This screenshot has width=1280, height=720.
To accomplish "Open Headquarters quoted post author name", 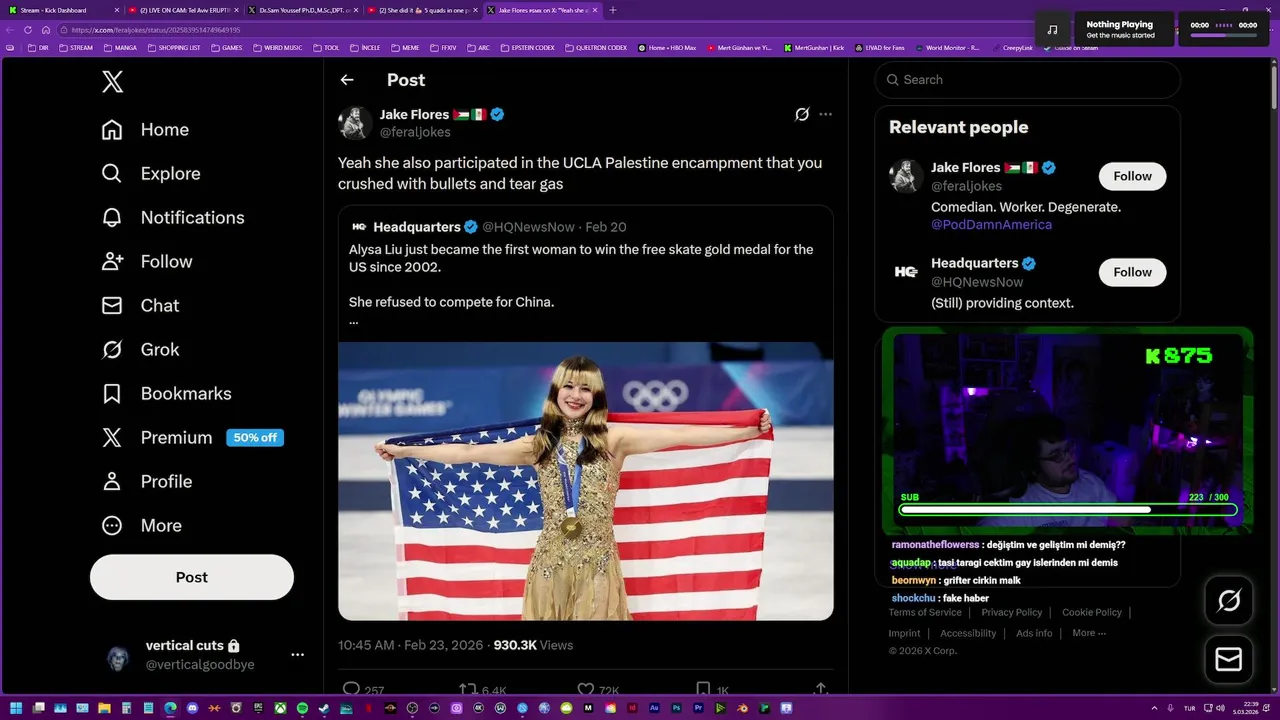I will click(417, 227).
